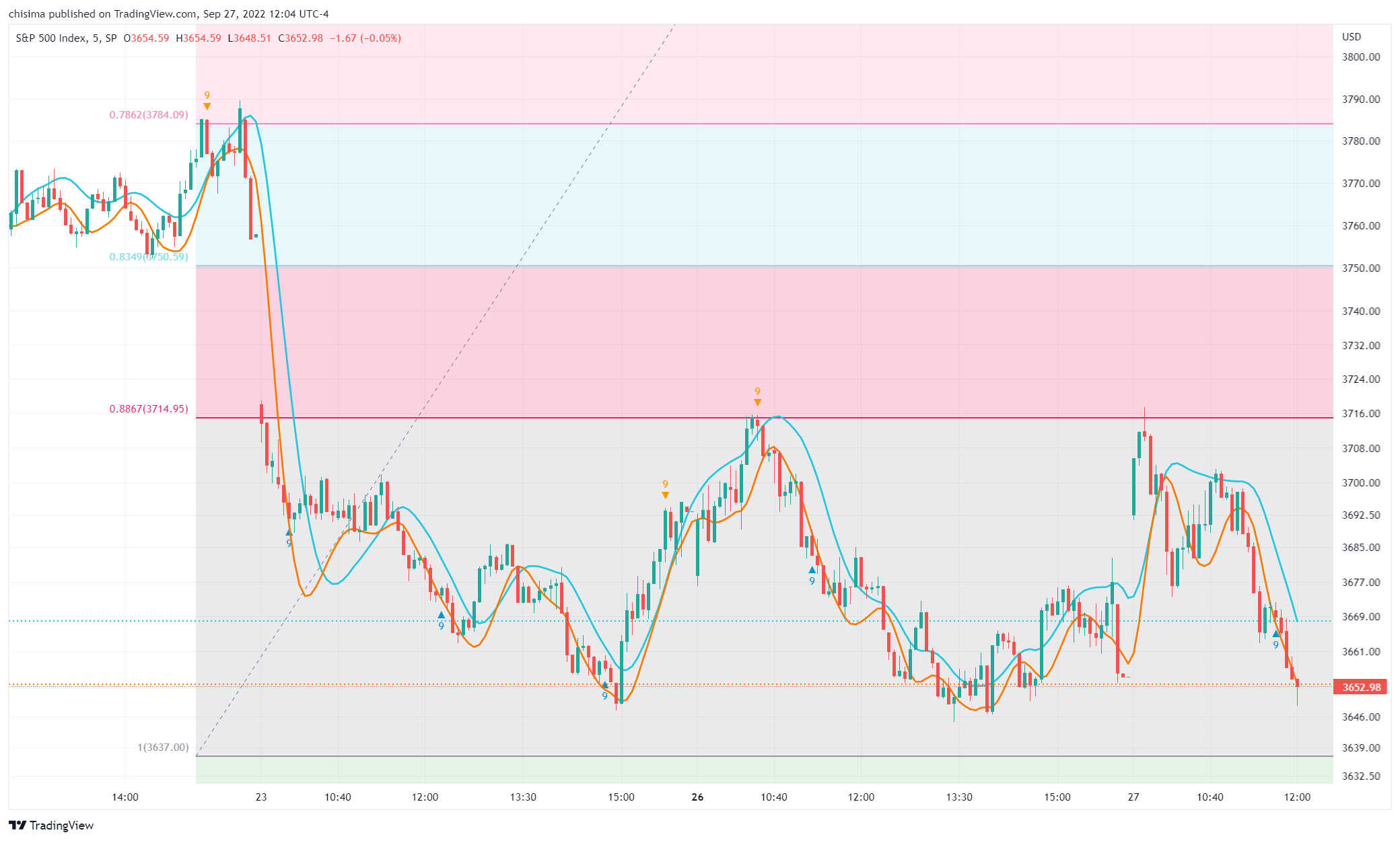Image resolution: width=1400 pixels, height=841 pixels.
Task: Select the 0.8867(3714.95) Fibonacci level label
Action: point(149,409)
